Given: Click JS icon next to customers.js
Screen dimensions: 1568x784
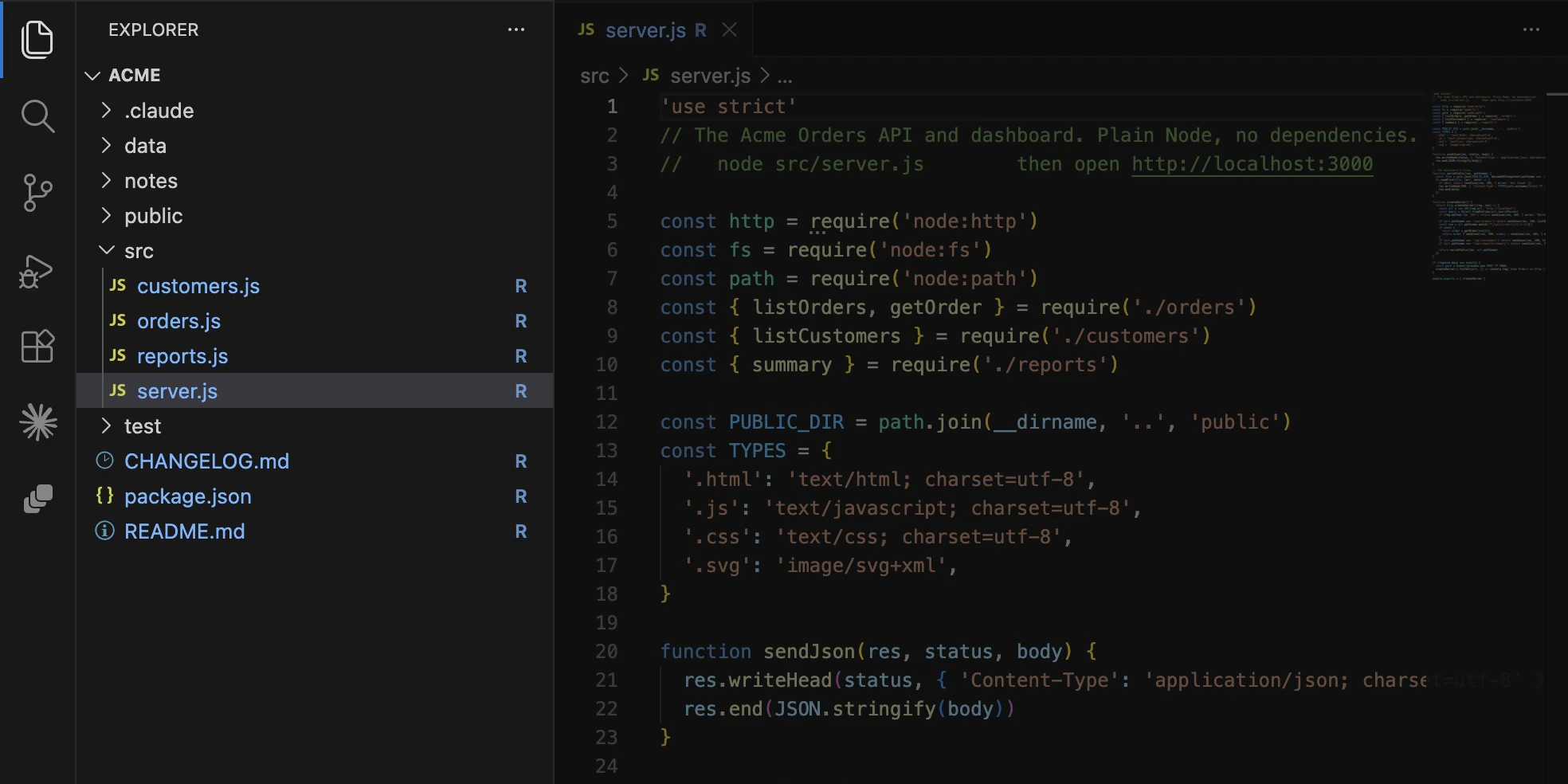Looking at the screenshot, I should click(x=118, y=285).
